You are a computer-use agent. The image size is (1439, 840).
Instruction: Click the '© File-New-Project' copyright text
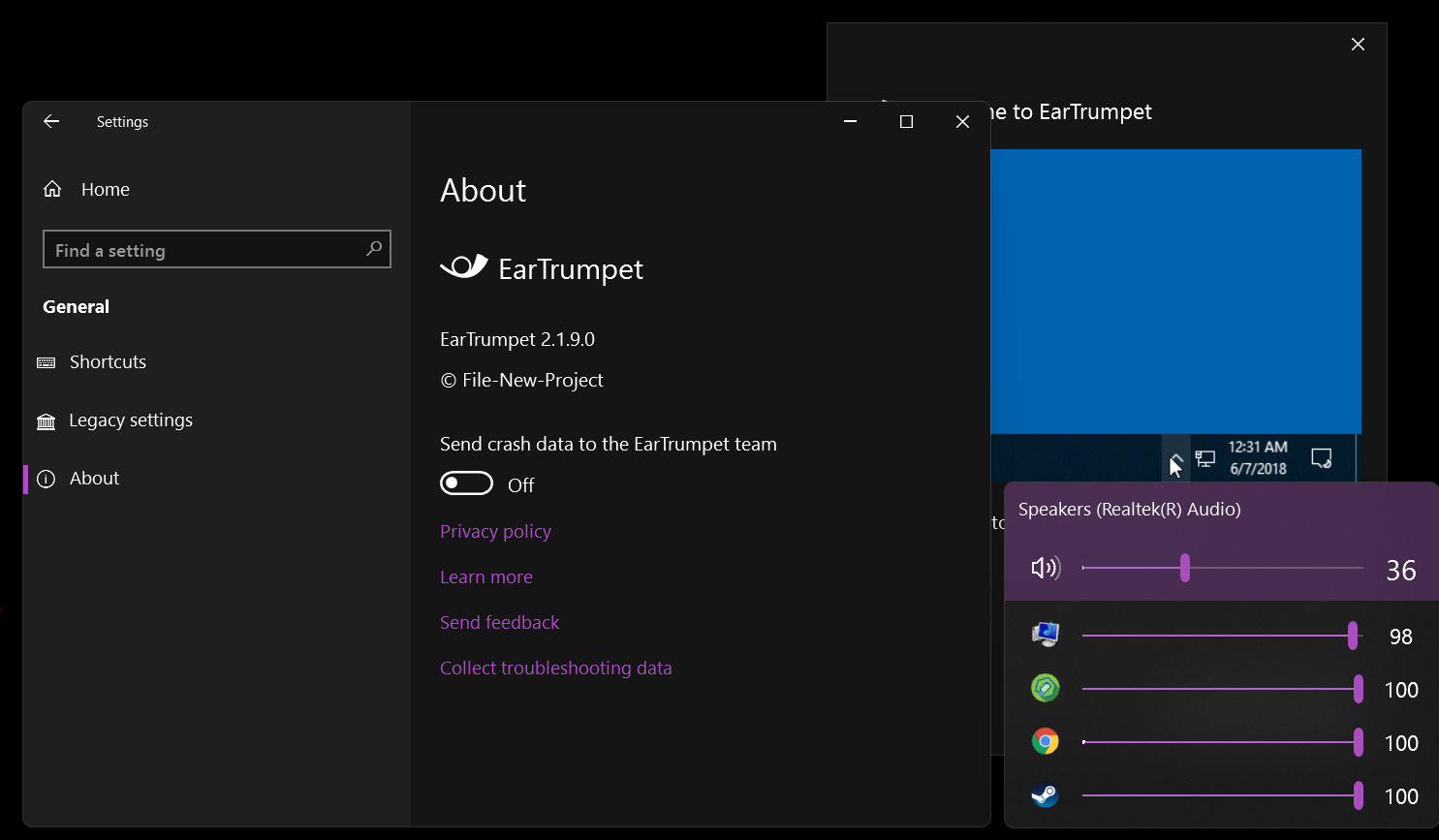pos(521,380)
